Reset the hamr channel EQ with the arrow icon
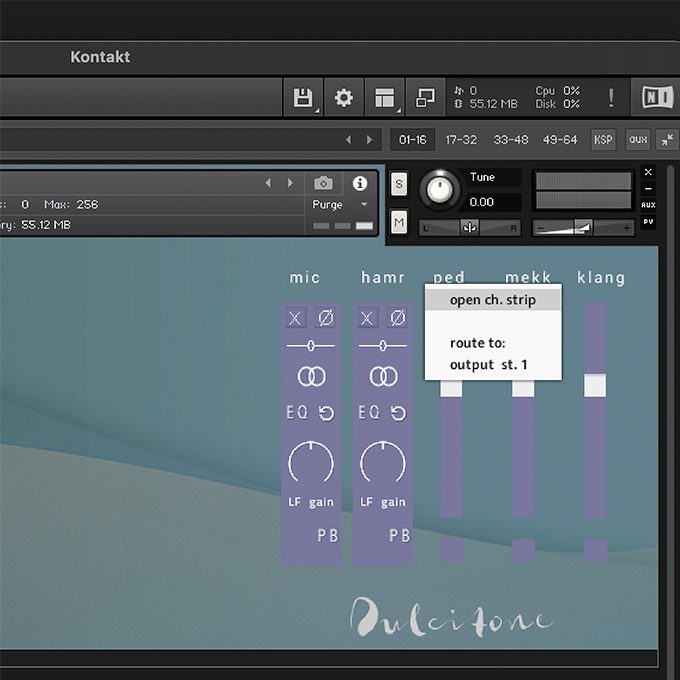 [398, 413]
